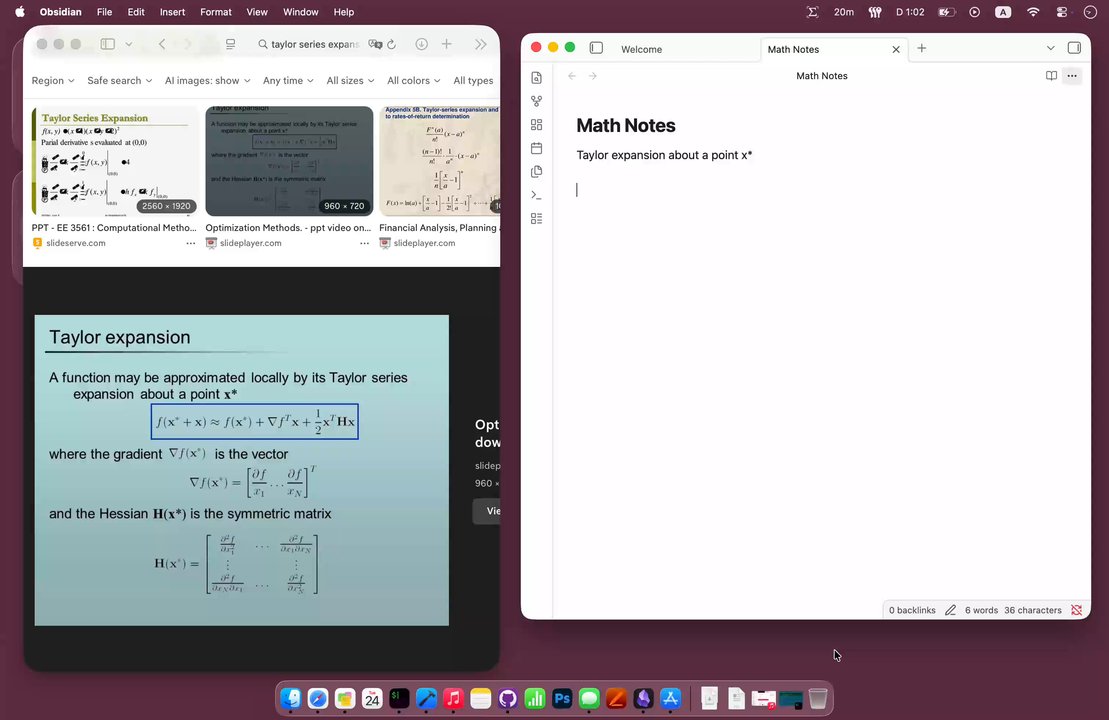Click the templates ribbon icon
The image size is (1109, 720).
(537, 171)
